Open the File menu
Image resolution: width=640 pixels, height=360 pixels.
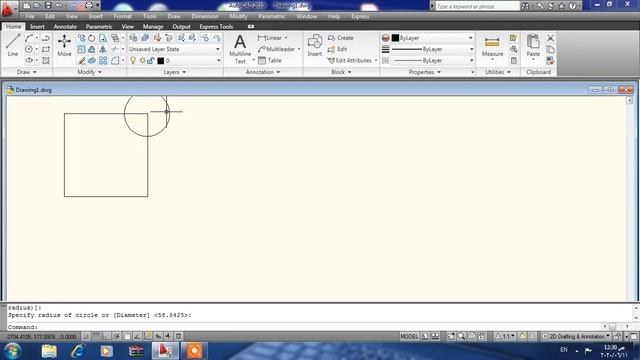click(30, 16)
